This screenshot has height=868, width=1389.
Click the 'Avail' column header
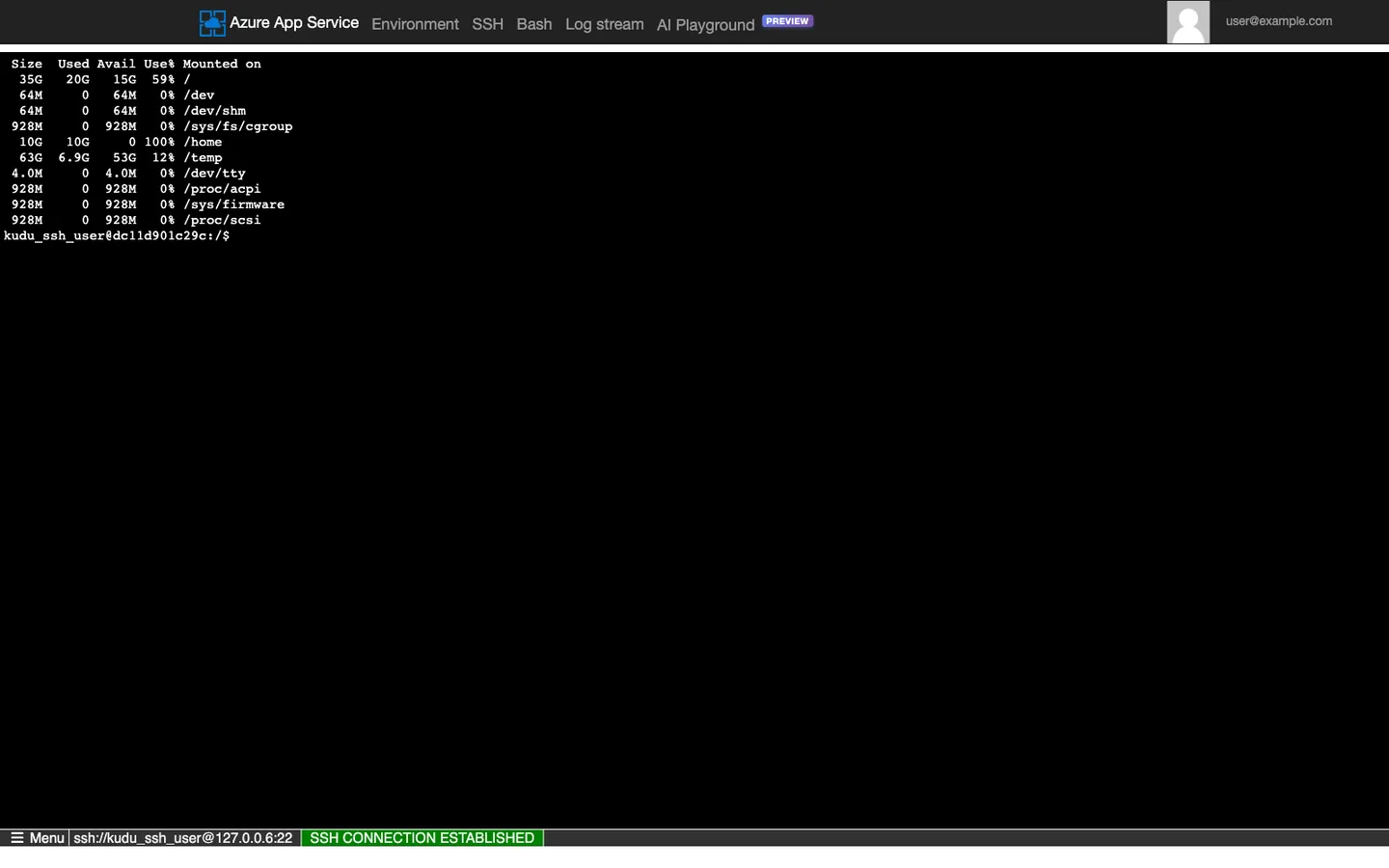pos(117,64)
